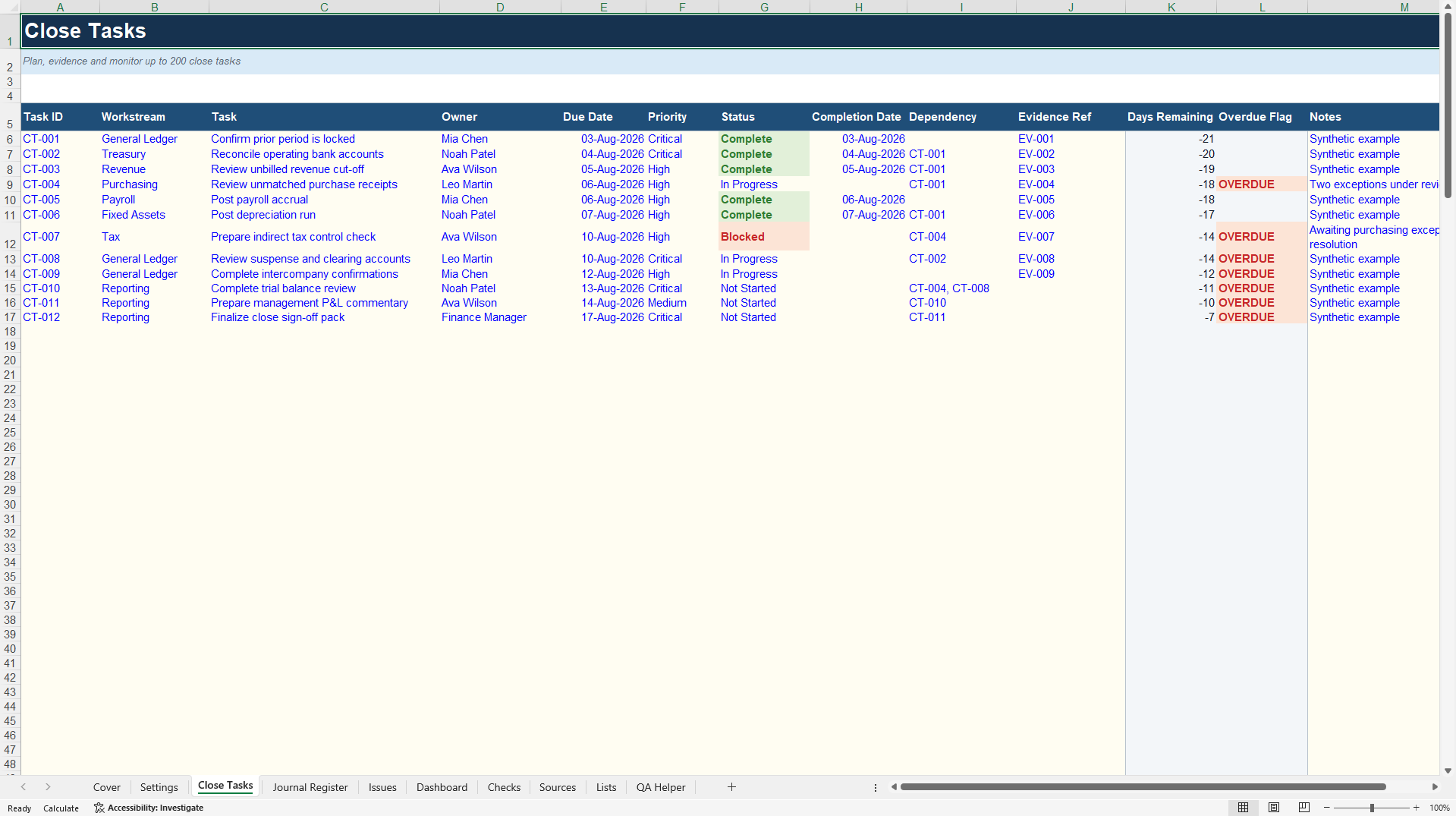
Task: Open the Journal Register sheet tab
Action: click(310, 787)
